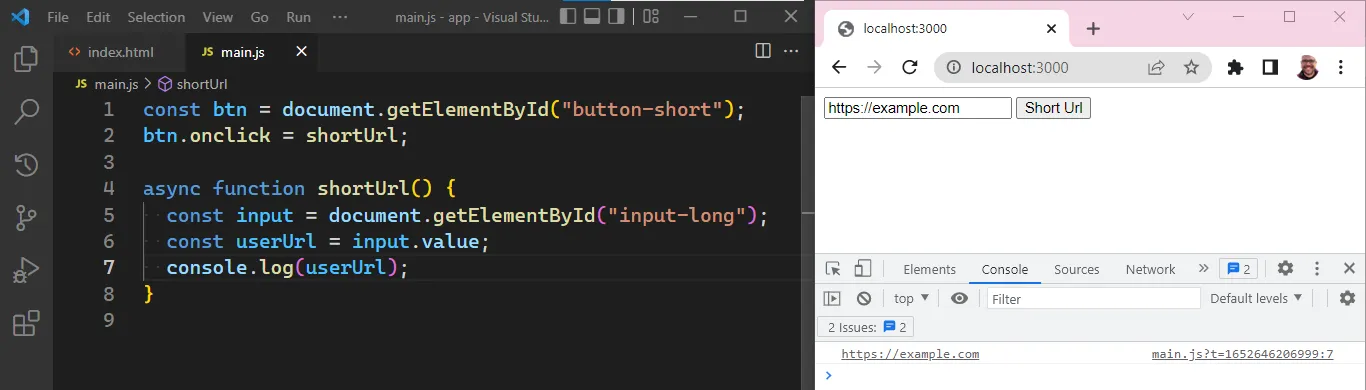Switch to the Elements tab in DevTools
Image resolution: width=1366 pixels, height=390 pixels.
tap(930, 269)
